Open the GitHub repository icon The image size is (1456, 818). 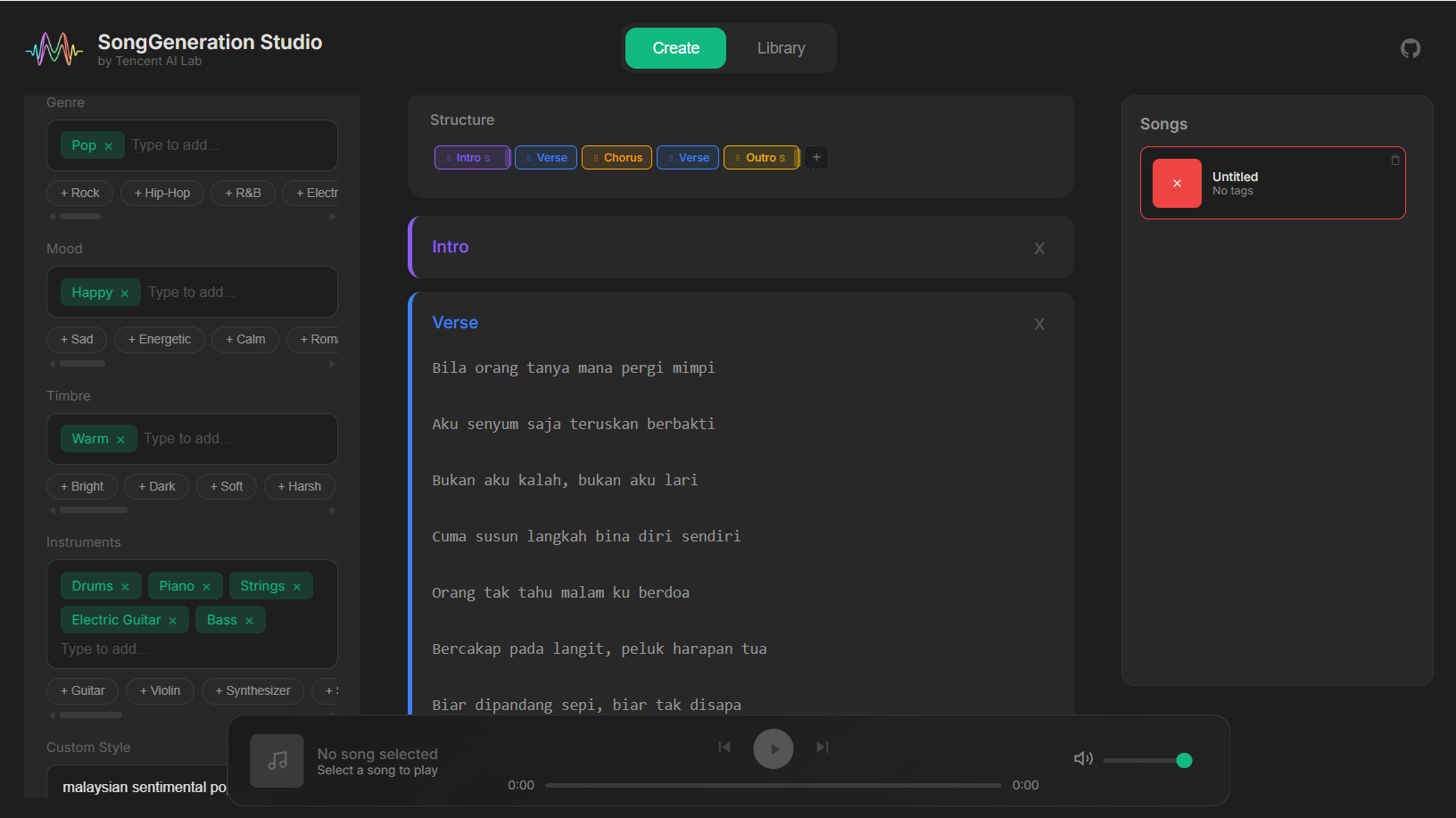click(1410, 48)
